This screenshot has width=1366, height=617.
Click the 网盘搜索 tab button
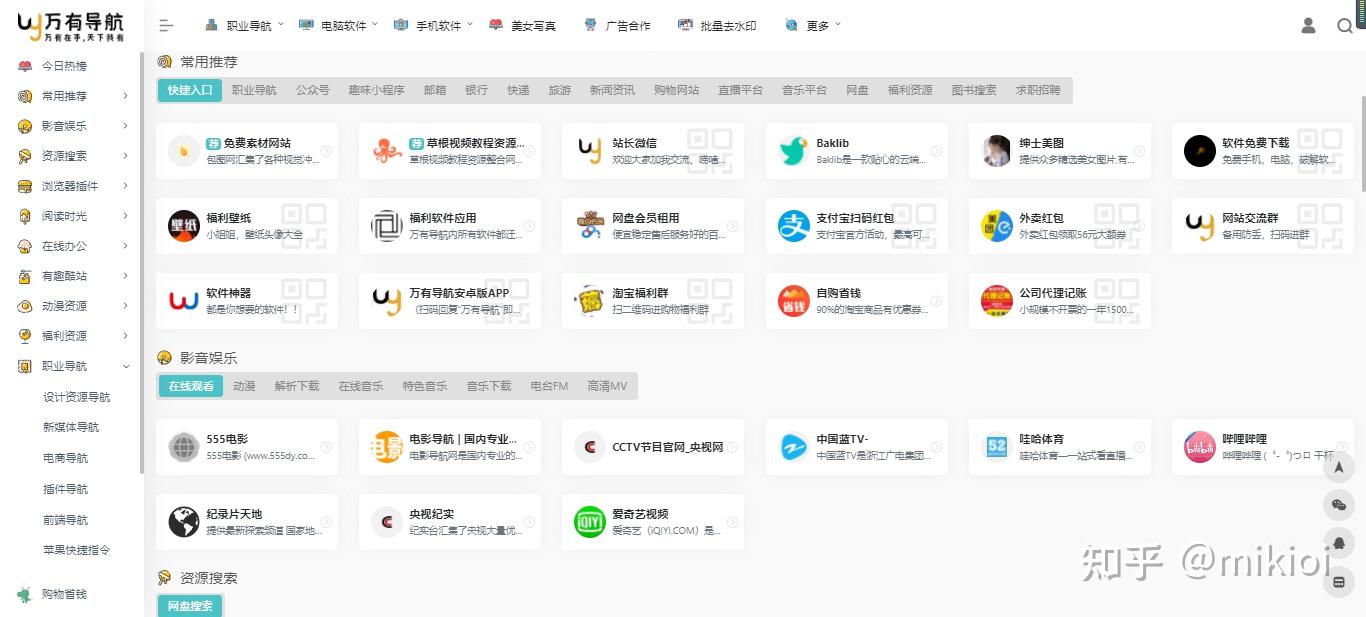[x=190, y=606]
